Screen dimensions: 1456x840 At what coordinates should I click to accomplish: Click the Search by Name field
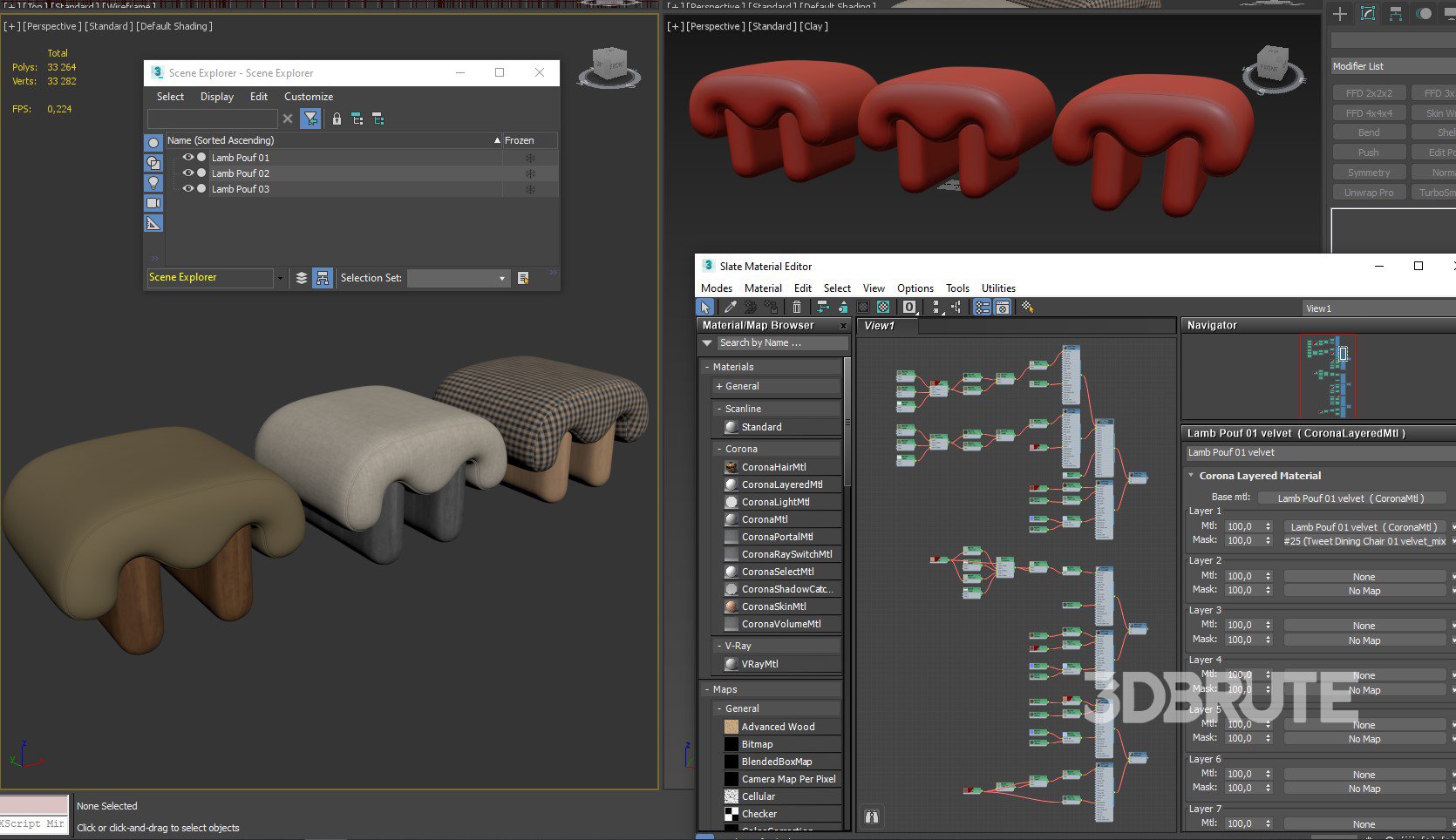[x=781, y=343]
